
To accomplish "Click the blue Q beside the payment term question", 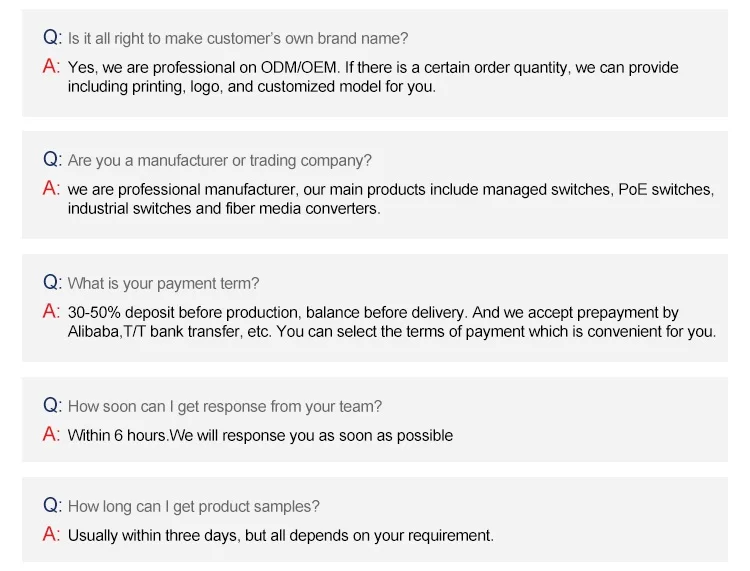I will [x=52, y=282].
